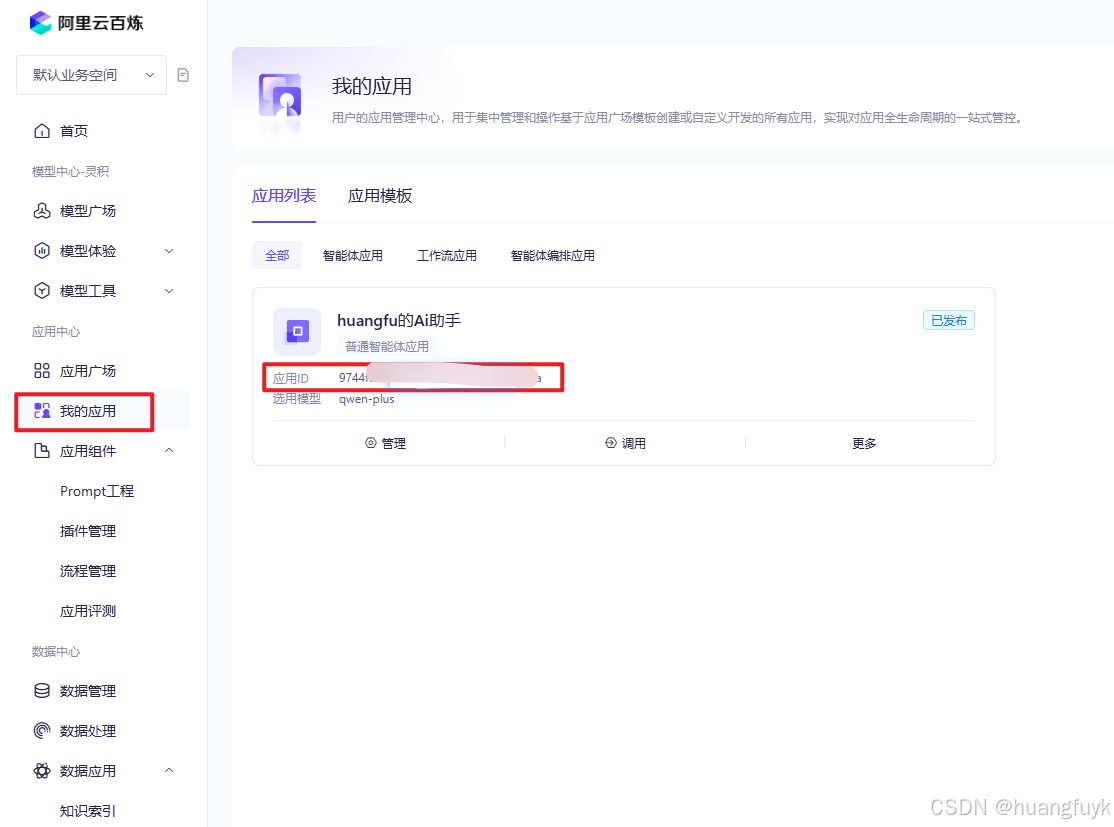This screenshot has height=827, width=1114.
Task: Collapse the 数据应用 section chevron
Action: tap(169, 770)
